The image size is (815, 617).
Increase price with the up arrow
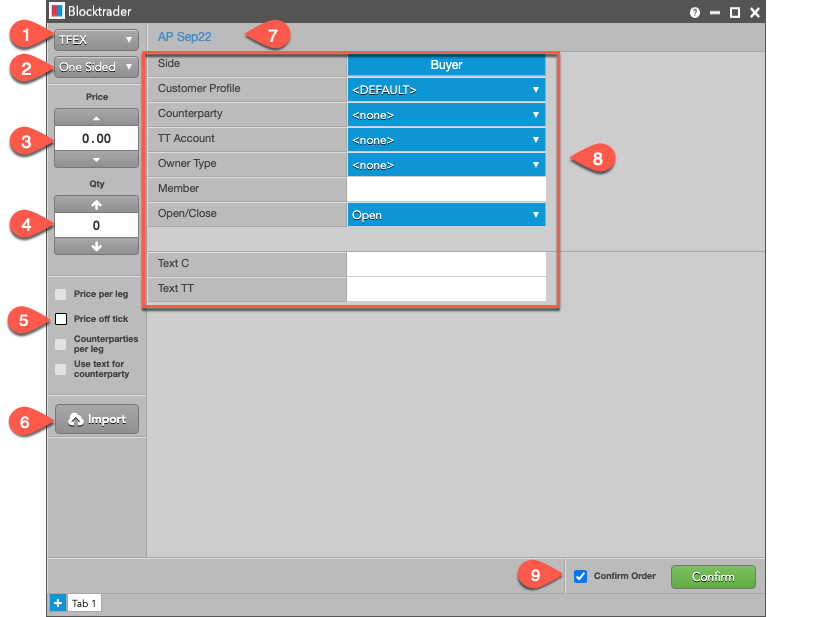pyautogui.click(x=96, y=117)
